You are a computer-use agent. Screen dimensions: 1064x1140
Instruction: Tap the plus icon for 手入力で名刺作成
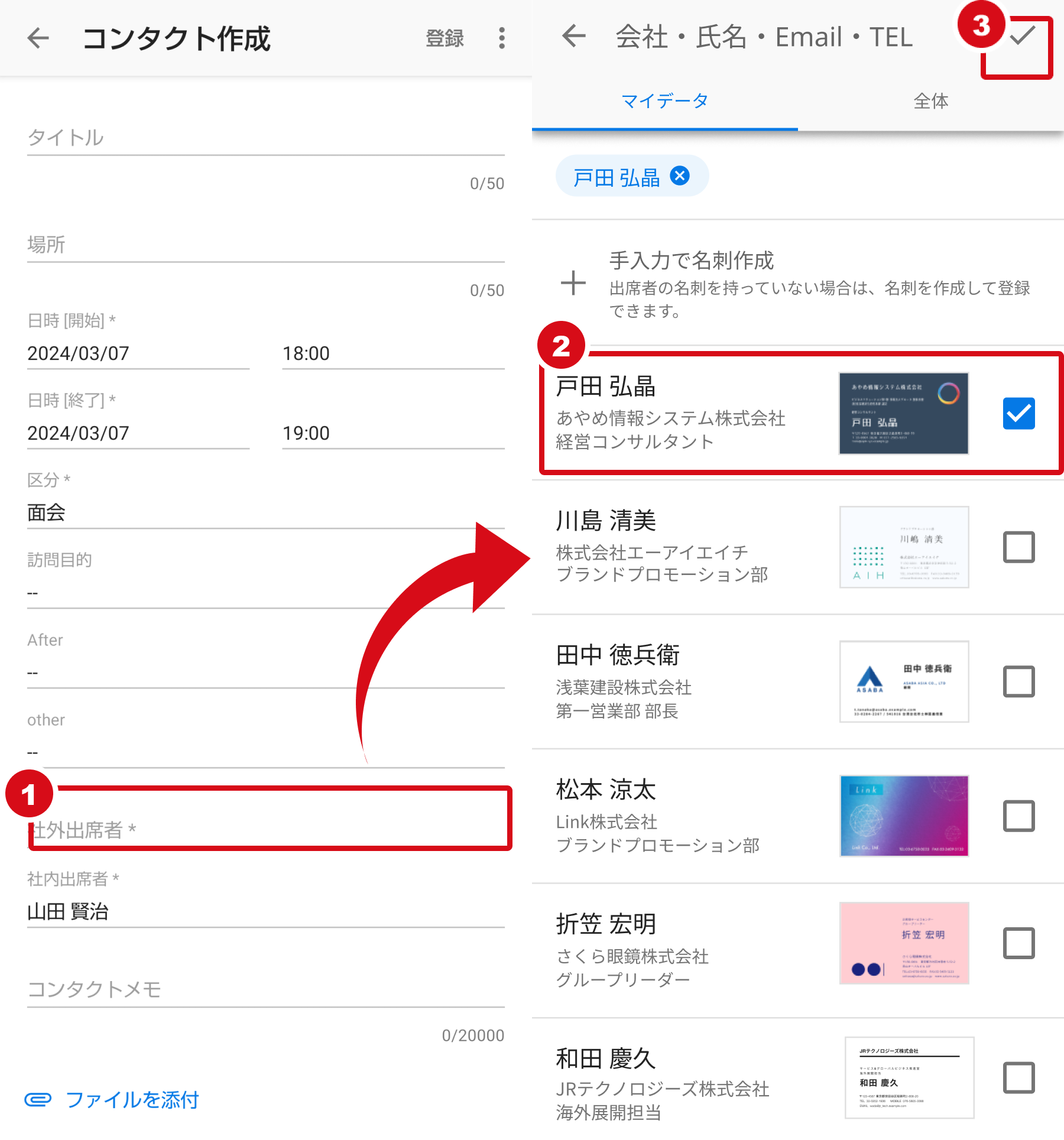pos(573,282)
